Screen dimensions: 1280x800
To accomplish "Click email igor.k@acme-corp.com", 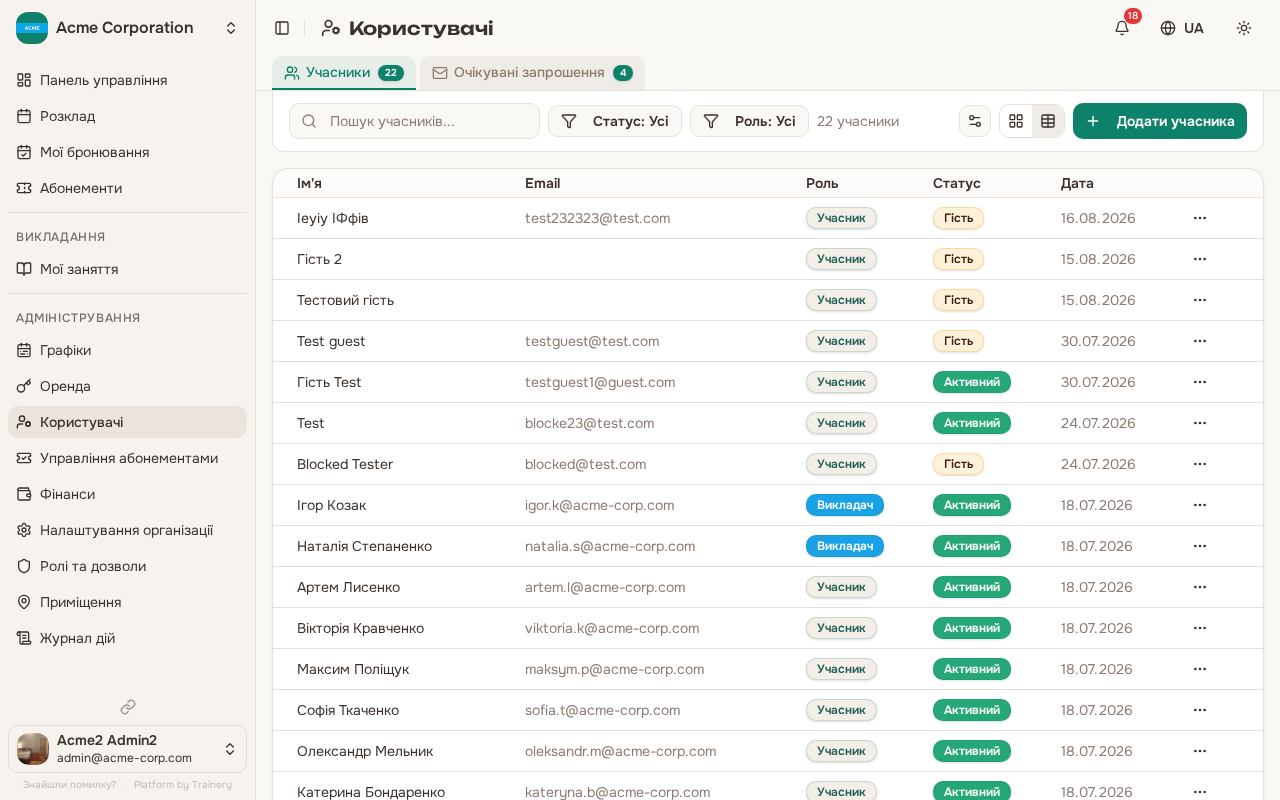I will (x=599, y=505).
